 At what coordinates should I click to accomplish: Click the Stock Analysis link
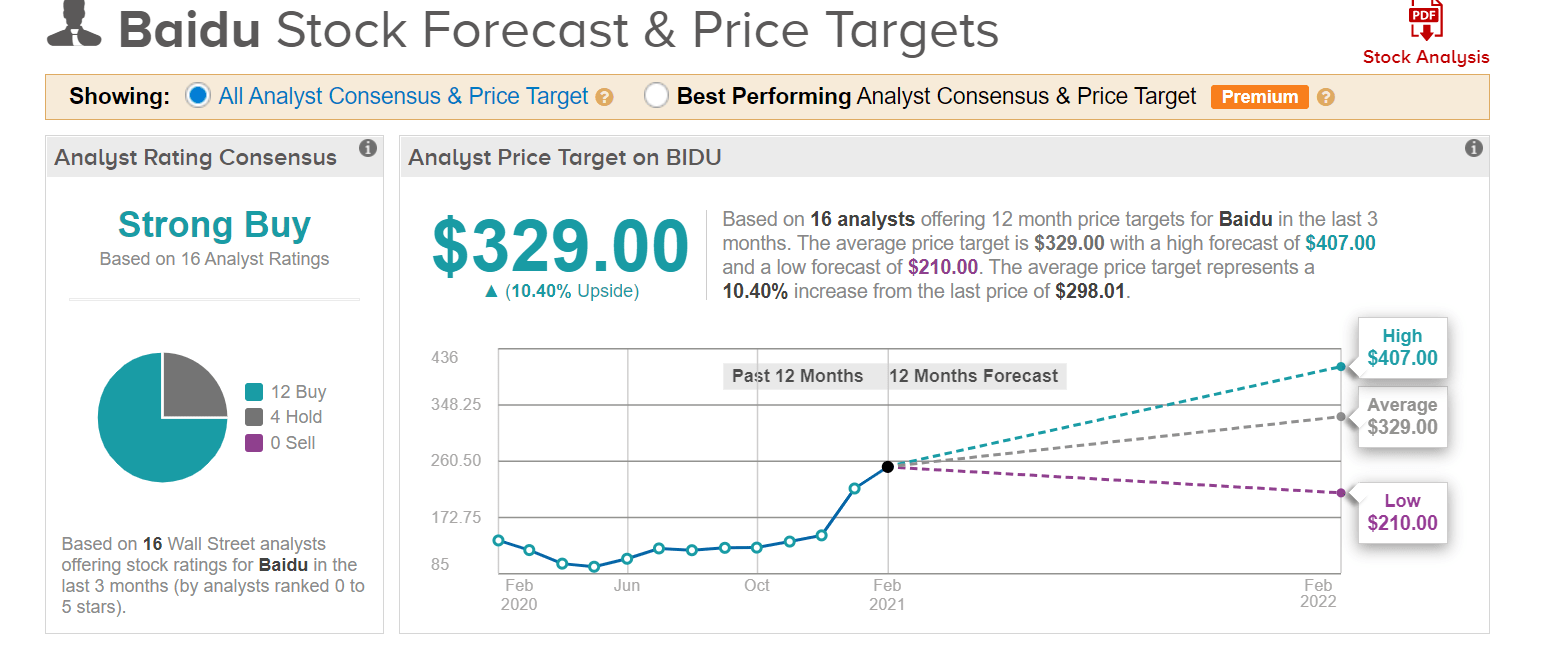[1425, 57]
